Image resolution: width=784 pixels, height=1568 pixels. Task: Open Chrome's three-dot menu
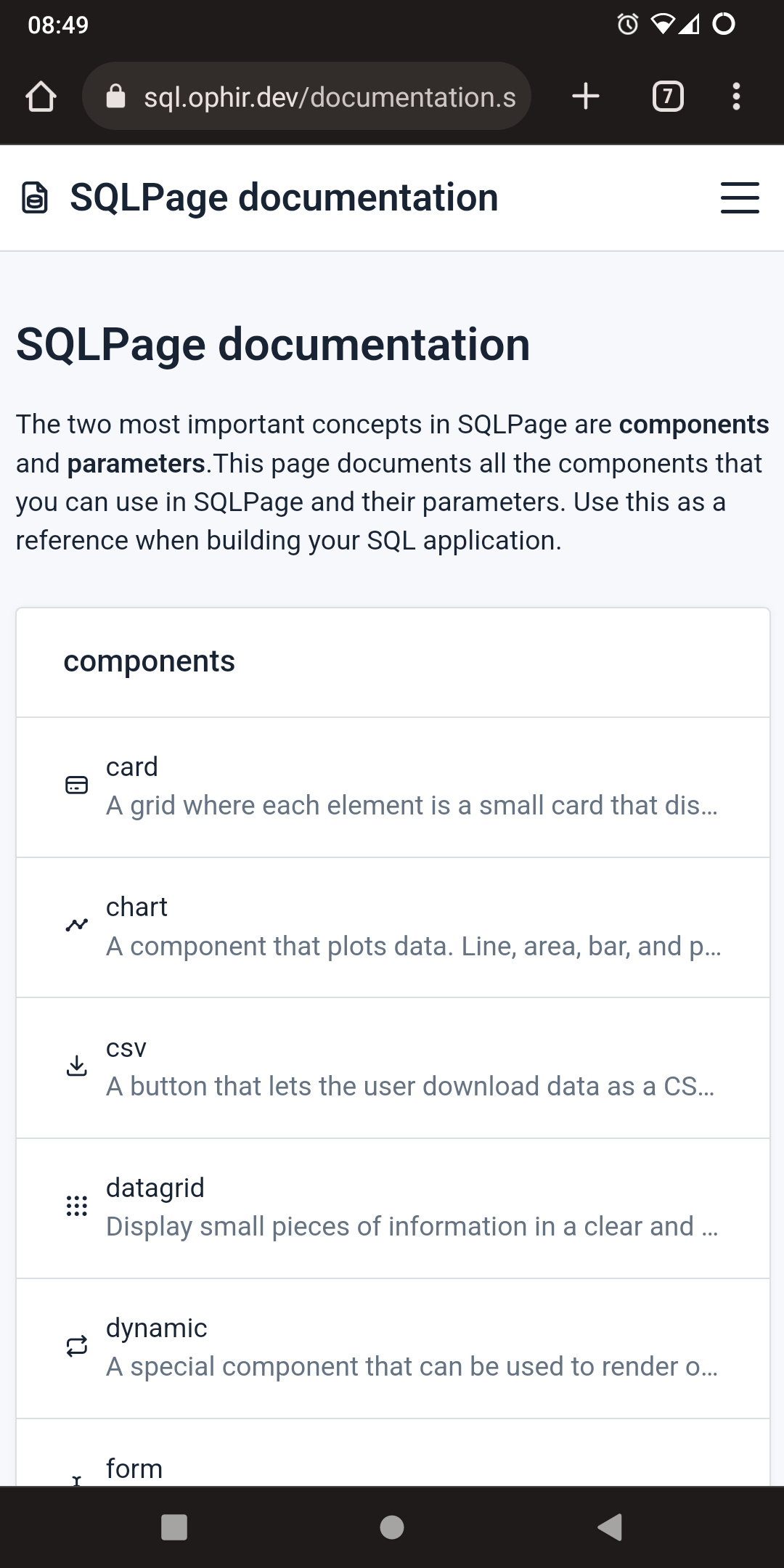pyautogui.click(x=736, y=97)
